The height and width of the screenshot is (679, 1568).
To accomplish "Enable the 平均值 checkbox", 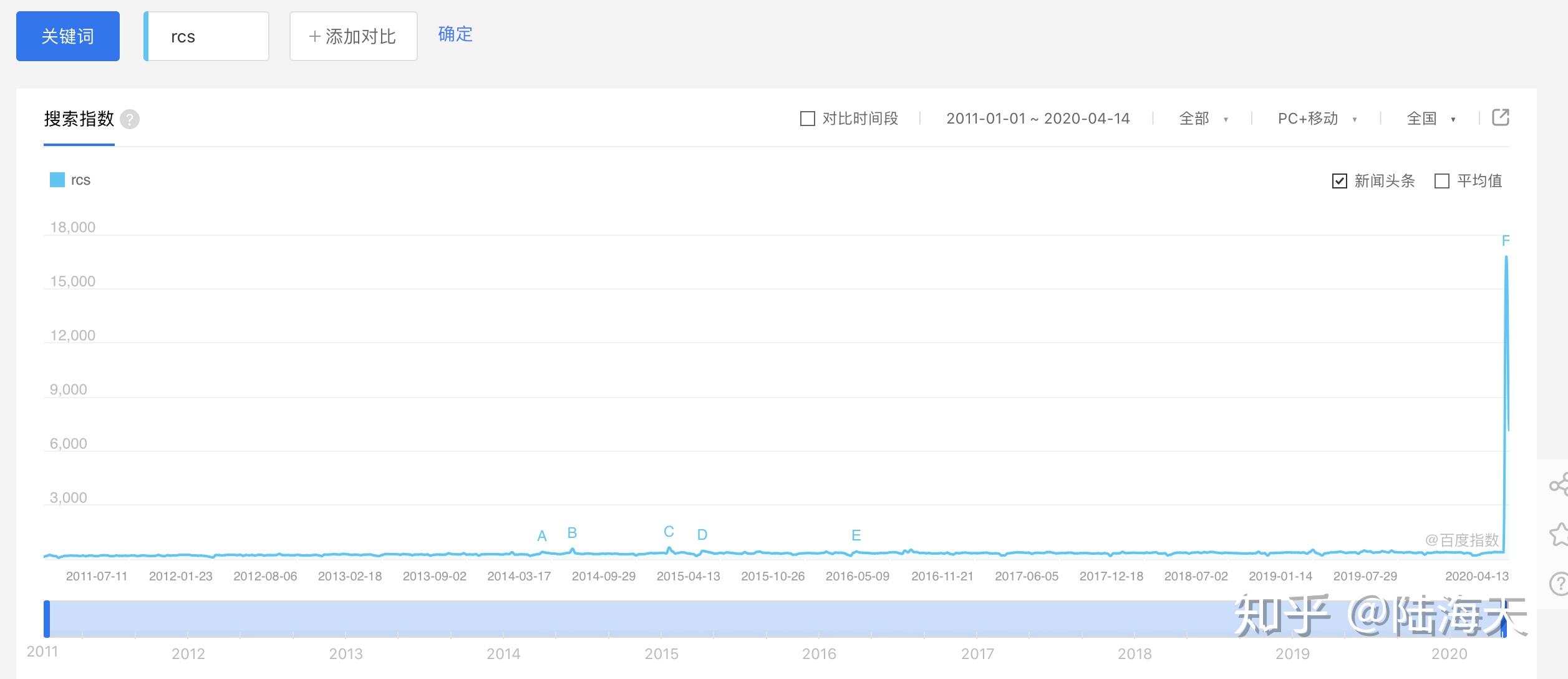I will tap(1441, 181).
